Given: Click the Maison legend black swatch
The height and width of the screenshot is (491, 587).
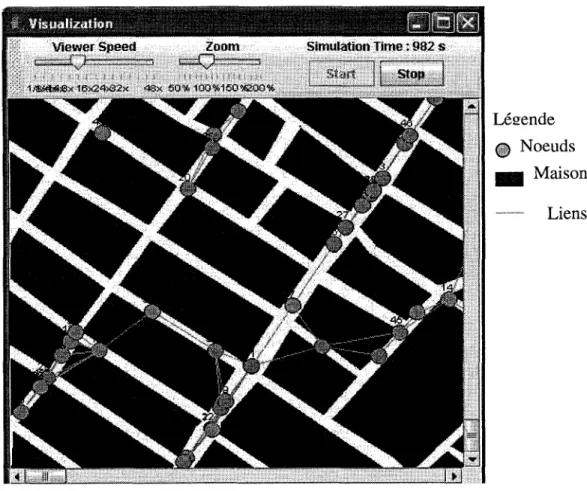Looking at the screenshot, I should [509, 179].
